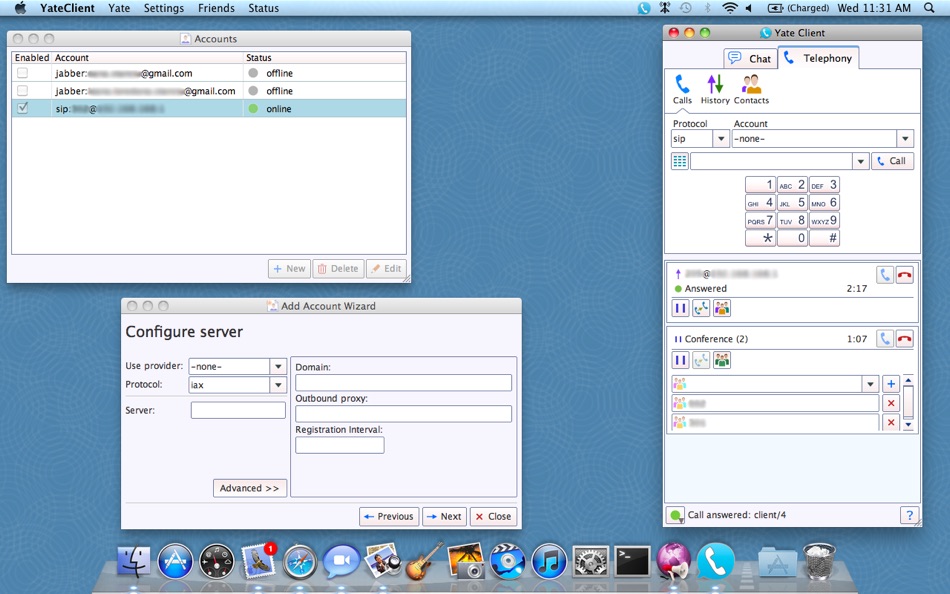The height and width of the screenshot is (594, 950).
Task: Go to Previous wizard step
Action: coord(389,516)
